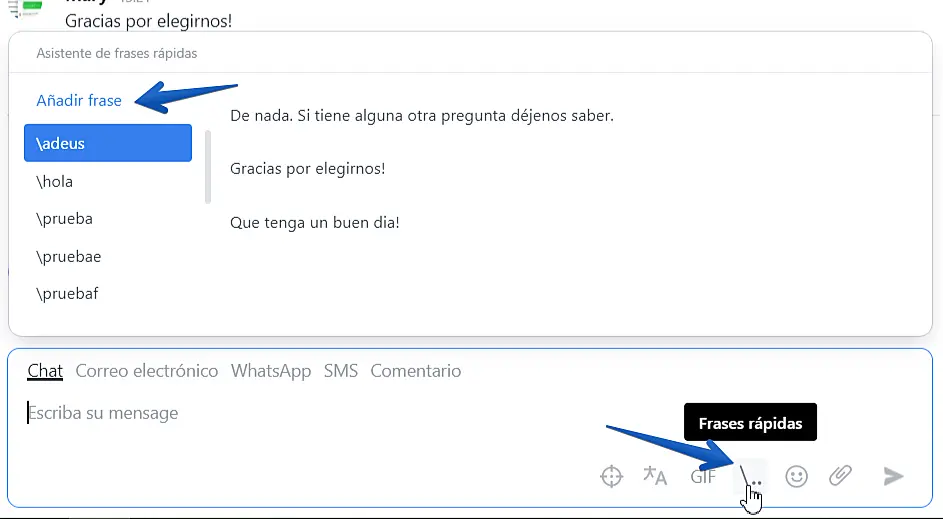Click the crosshair target icon in toolbar

pyautogui.click(x=611, y=476)
